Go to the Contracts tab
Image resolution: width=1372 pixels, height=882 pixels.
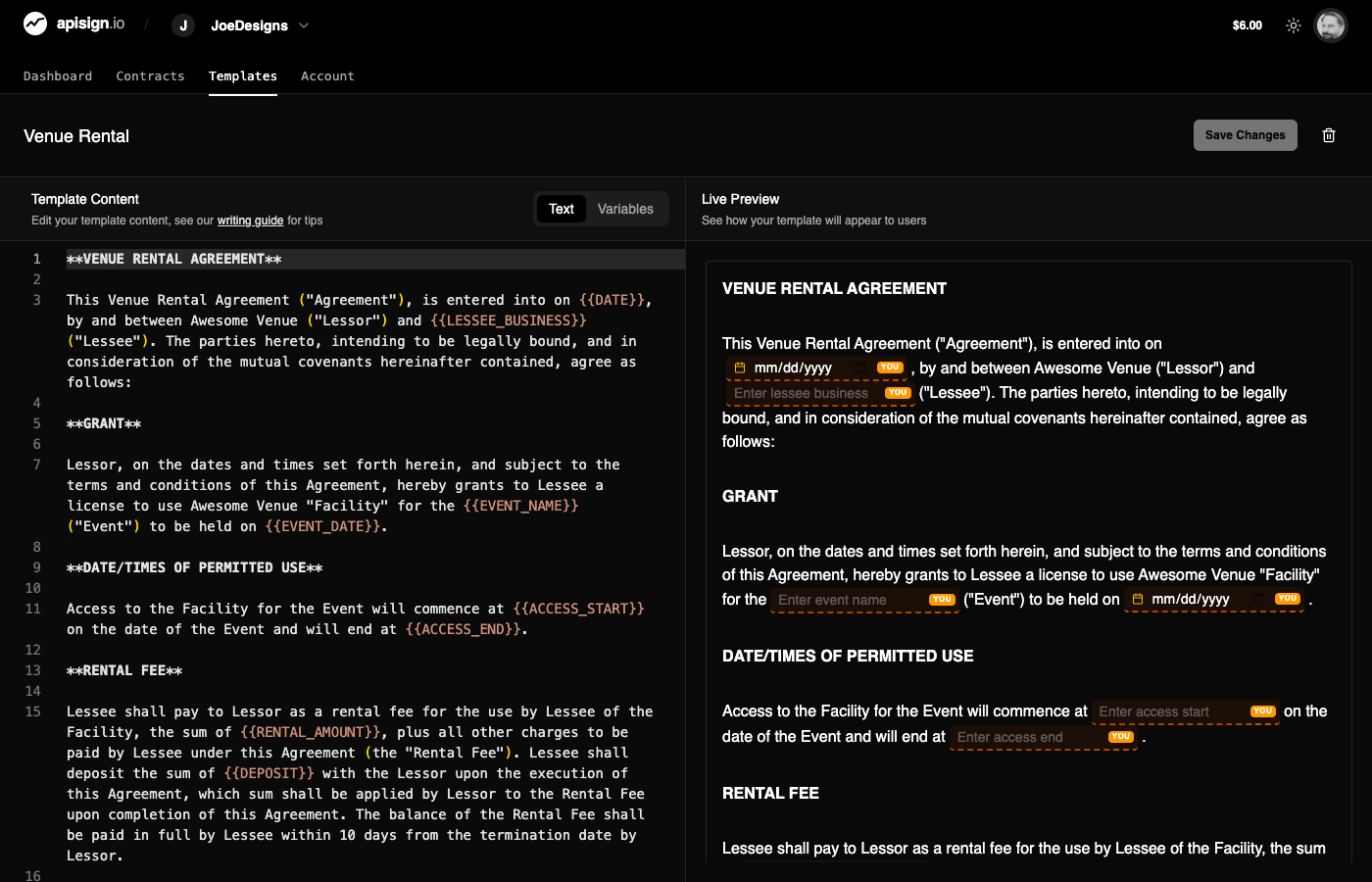[150, 76]
